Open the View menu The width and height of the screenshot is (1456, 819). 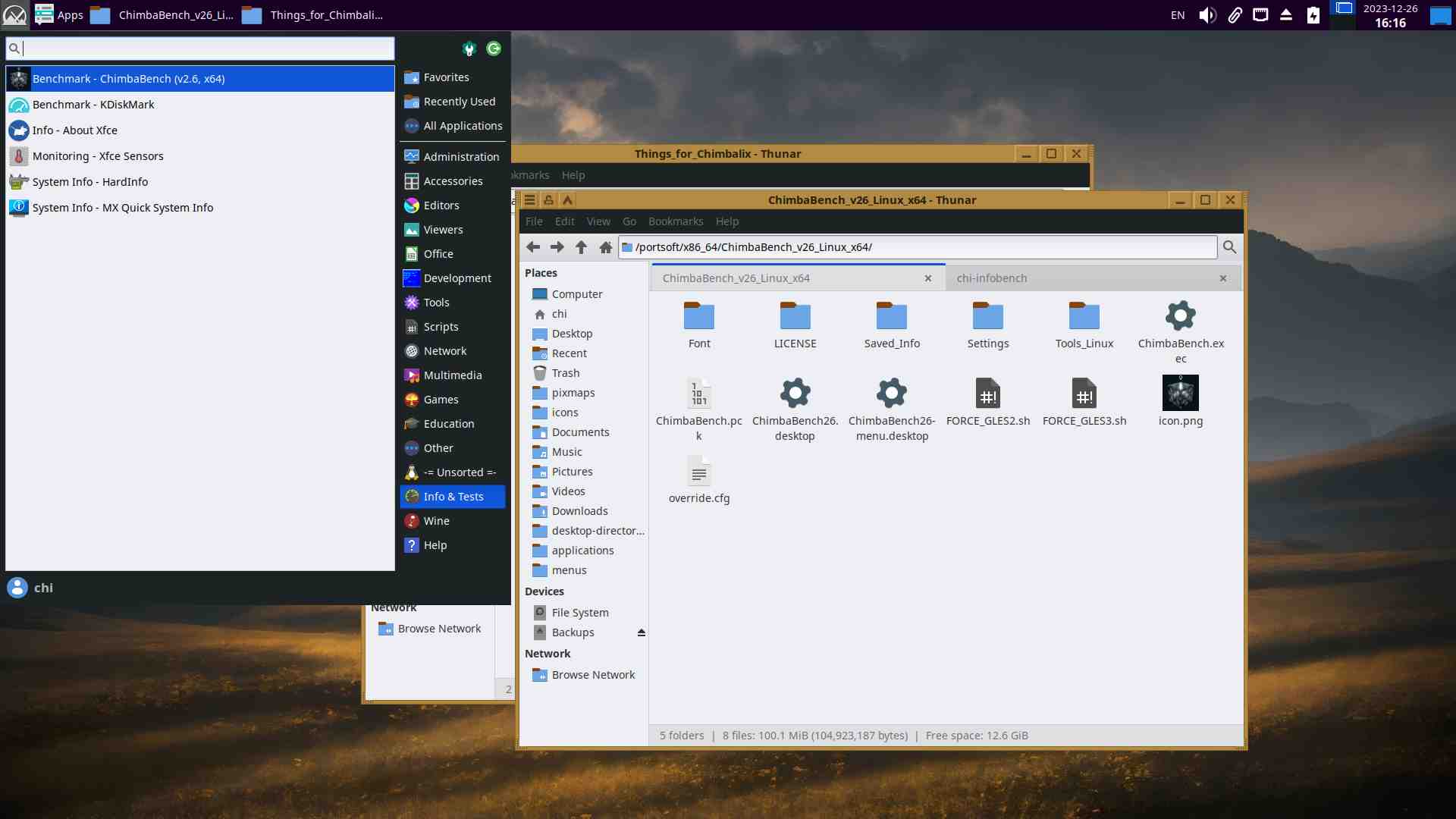click(x=598, y=221)
